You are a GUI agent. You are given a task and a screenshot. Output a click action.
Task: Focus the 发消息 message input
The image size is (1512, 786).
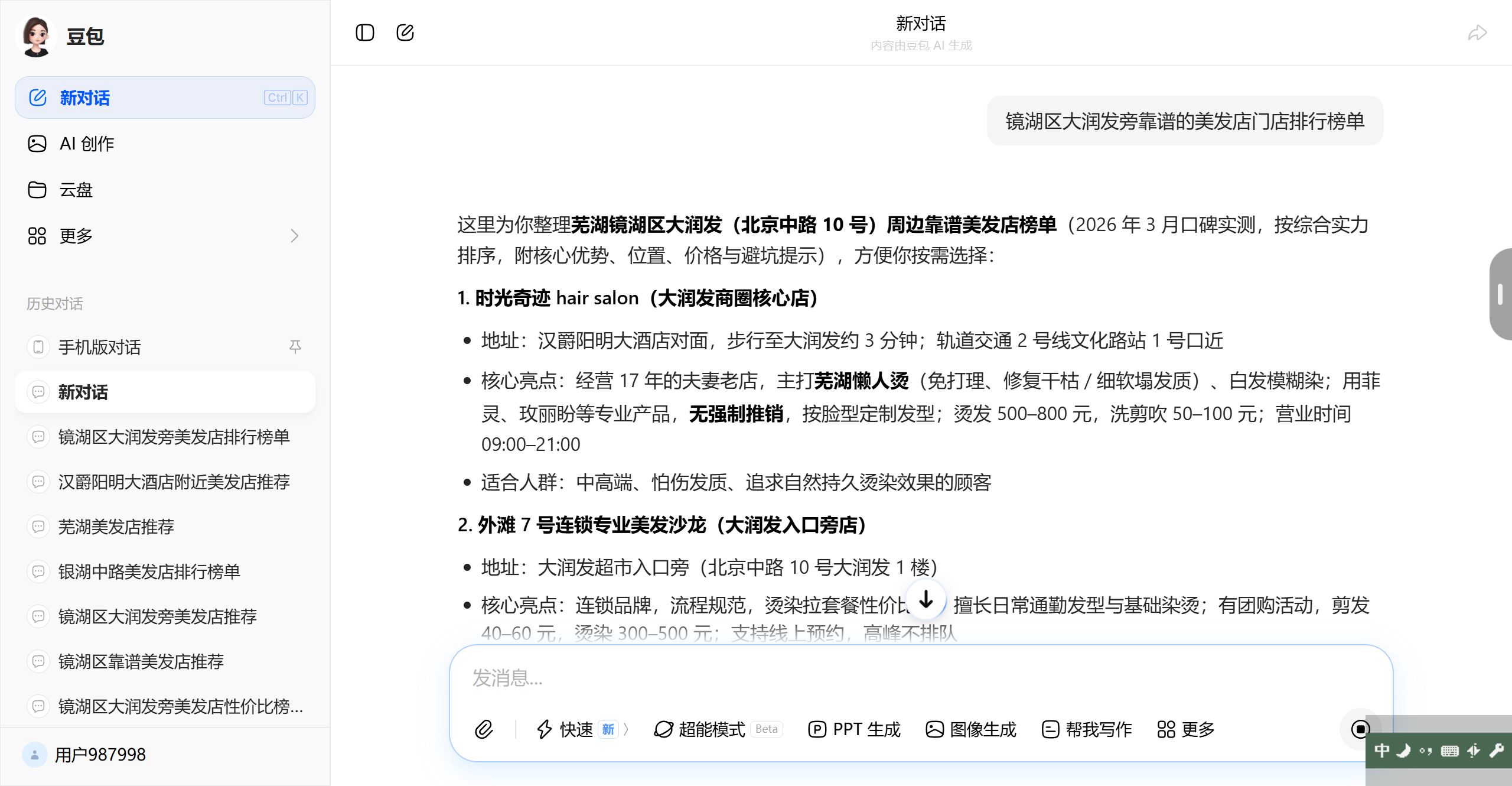click(921, 678)
